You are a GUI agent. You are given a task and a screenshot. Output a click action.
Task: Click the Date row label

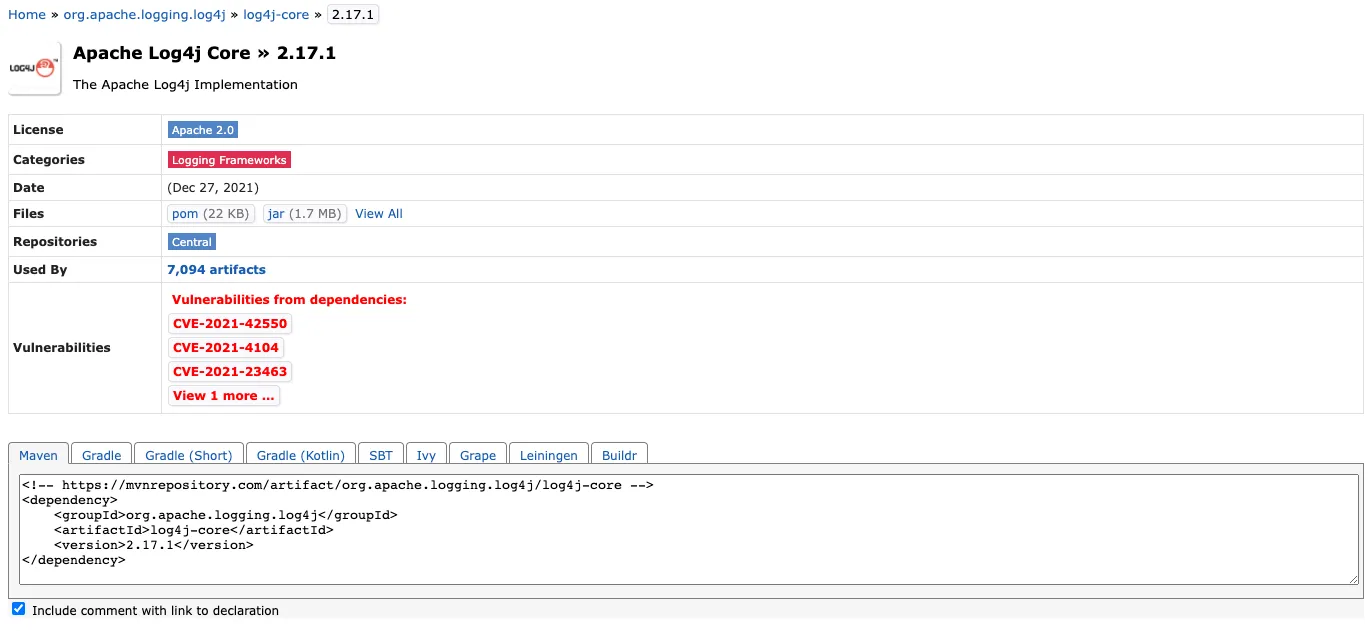coord(29,188)
